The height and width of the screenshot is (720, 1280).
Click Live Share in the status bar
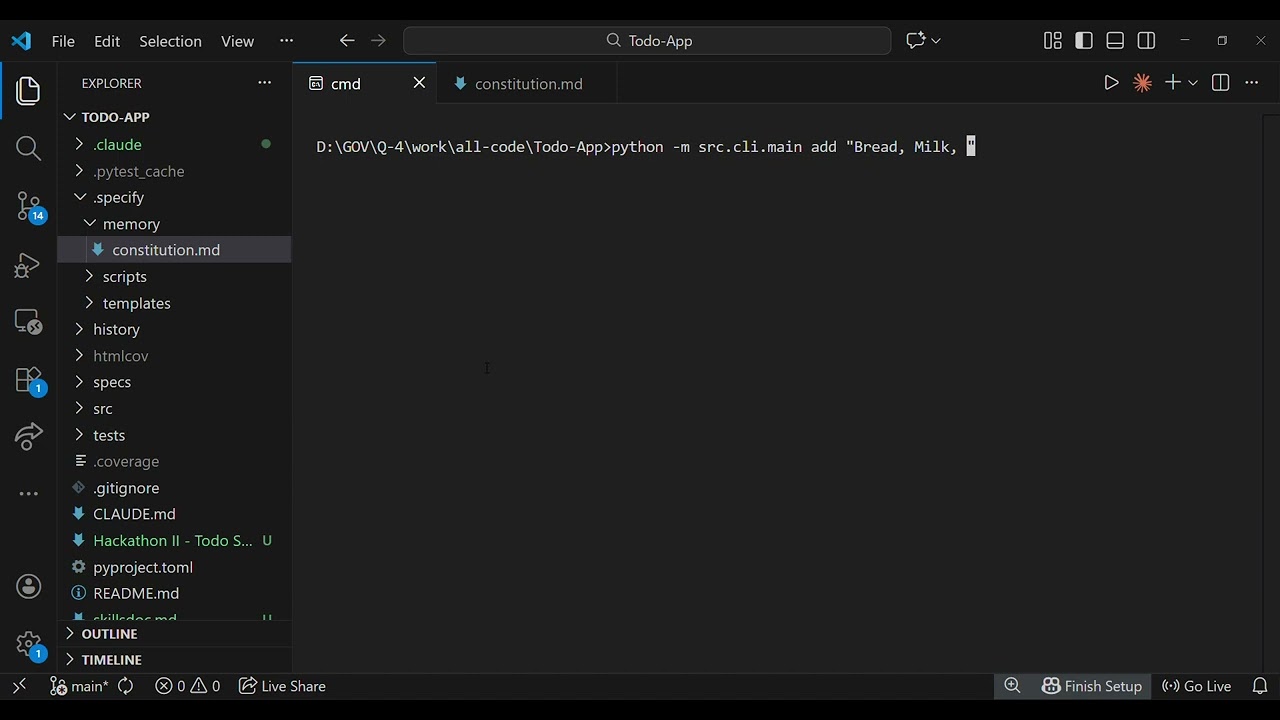[x=282, y=686]
